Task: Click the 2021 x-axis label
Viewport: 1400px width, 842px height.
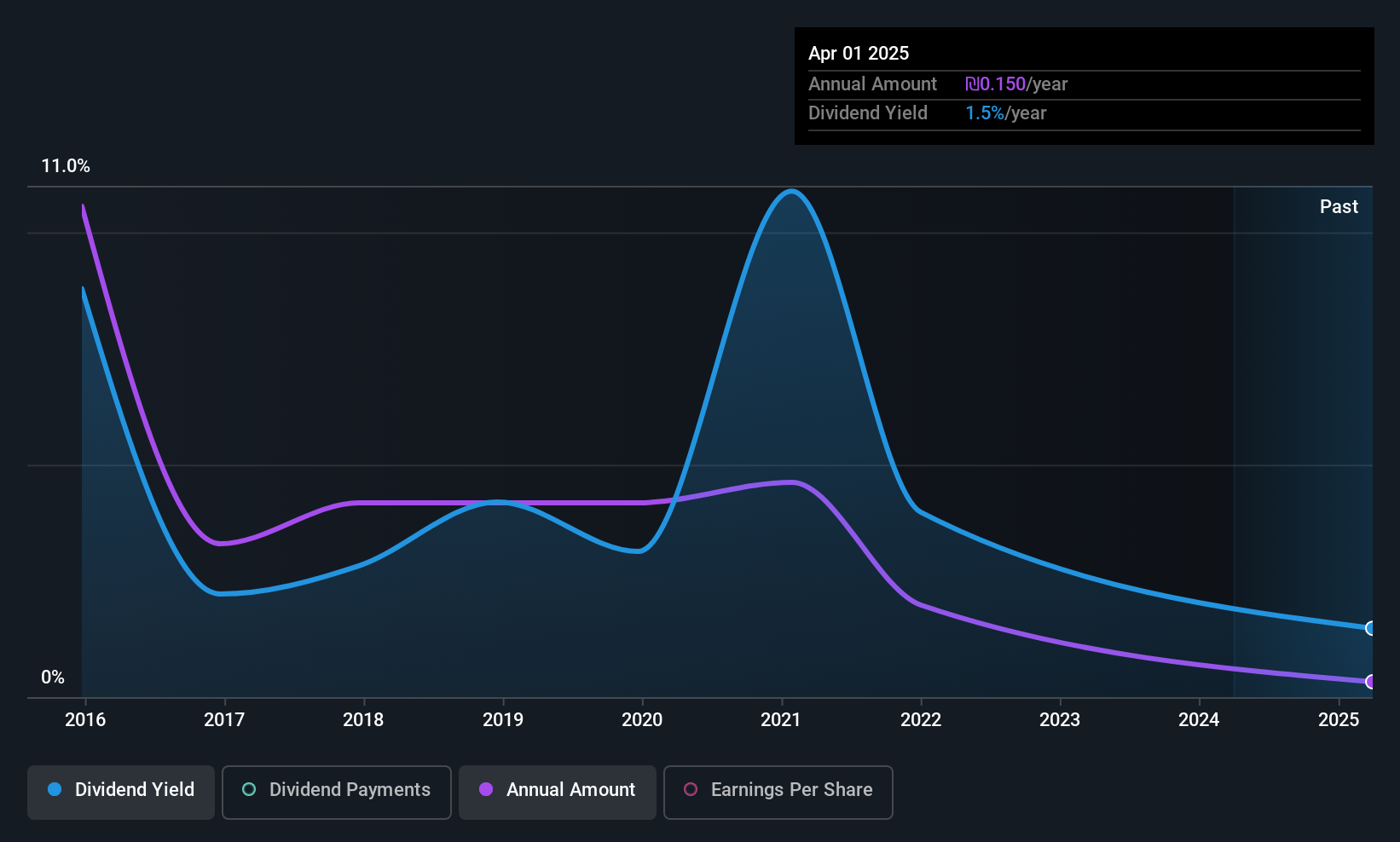Action: 781,719
